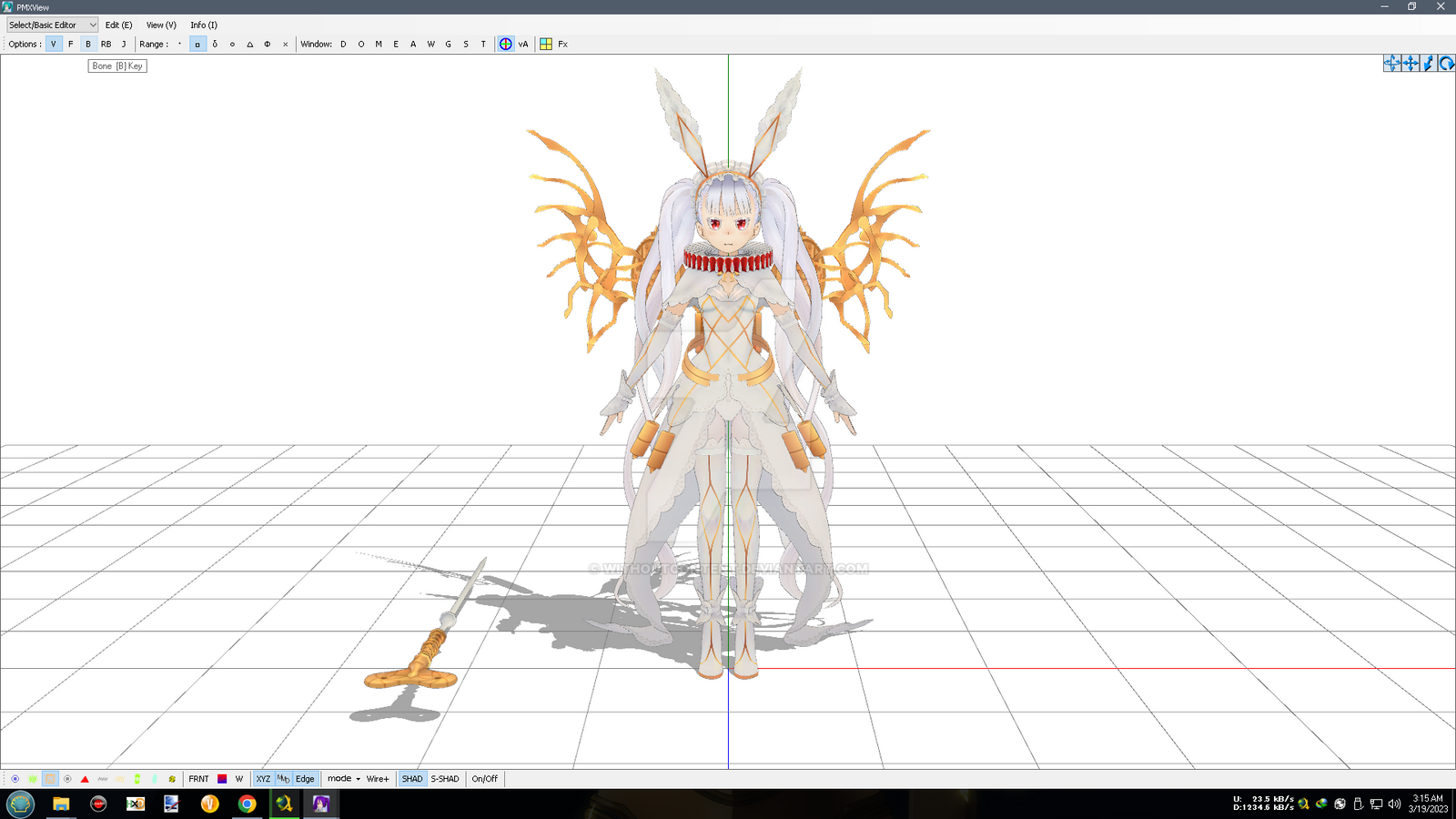Click the yellow four-pane grid icon

pyautogui.click(x=546, y=44)
